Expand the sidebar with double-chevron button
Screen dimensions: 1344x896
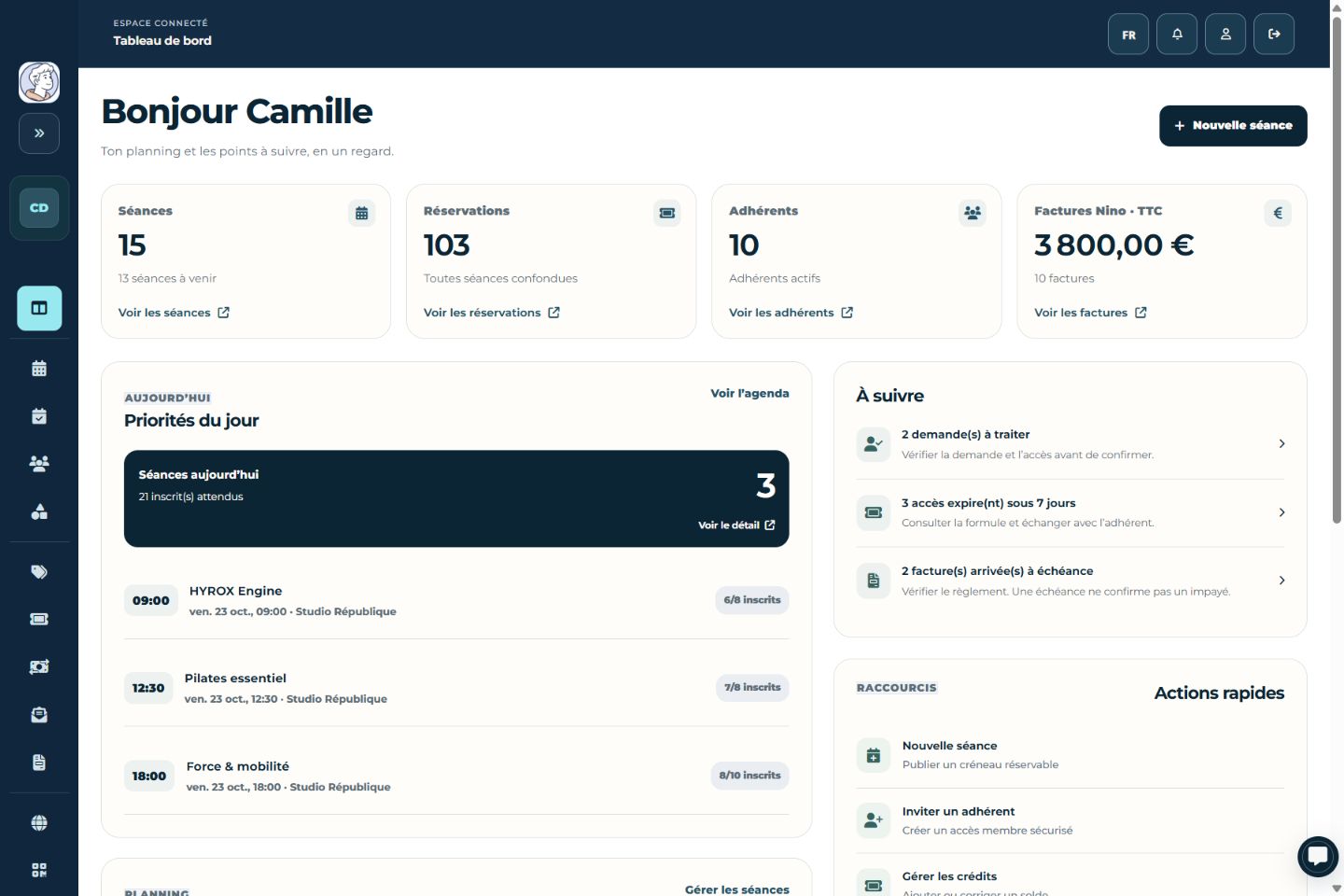coord(39,133)
